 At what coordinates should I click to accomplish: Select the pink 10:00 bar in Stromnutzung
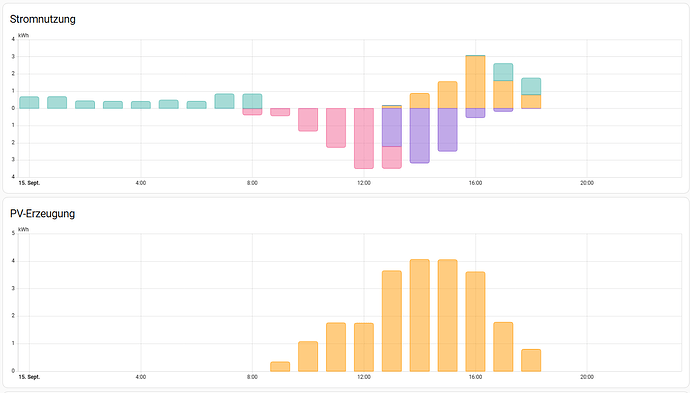pyautogui.click(x=308, y=120)
